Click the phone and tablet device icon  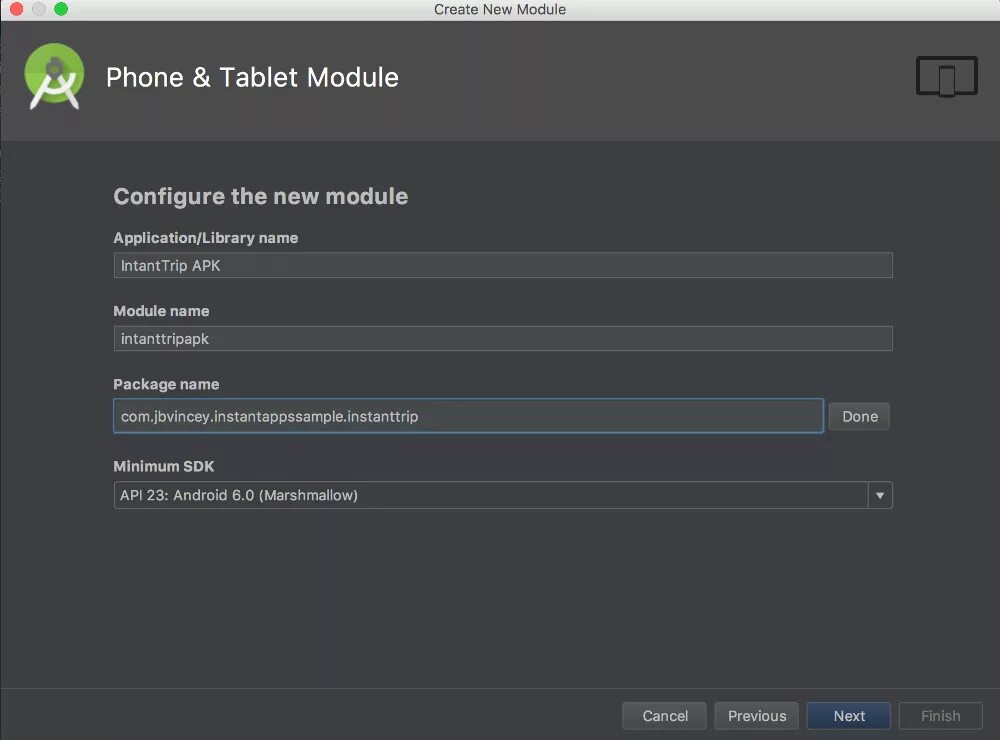pyautogui.click(x=946, y=77)
